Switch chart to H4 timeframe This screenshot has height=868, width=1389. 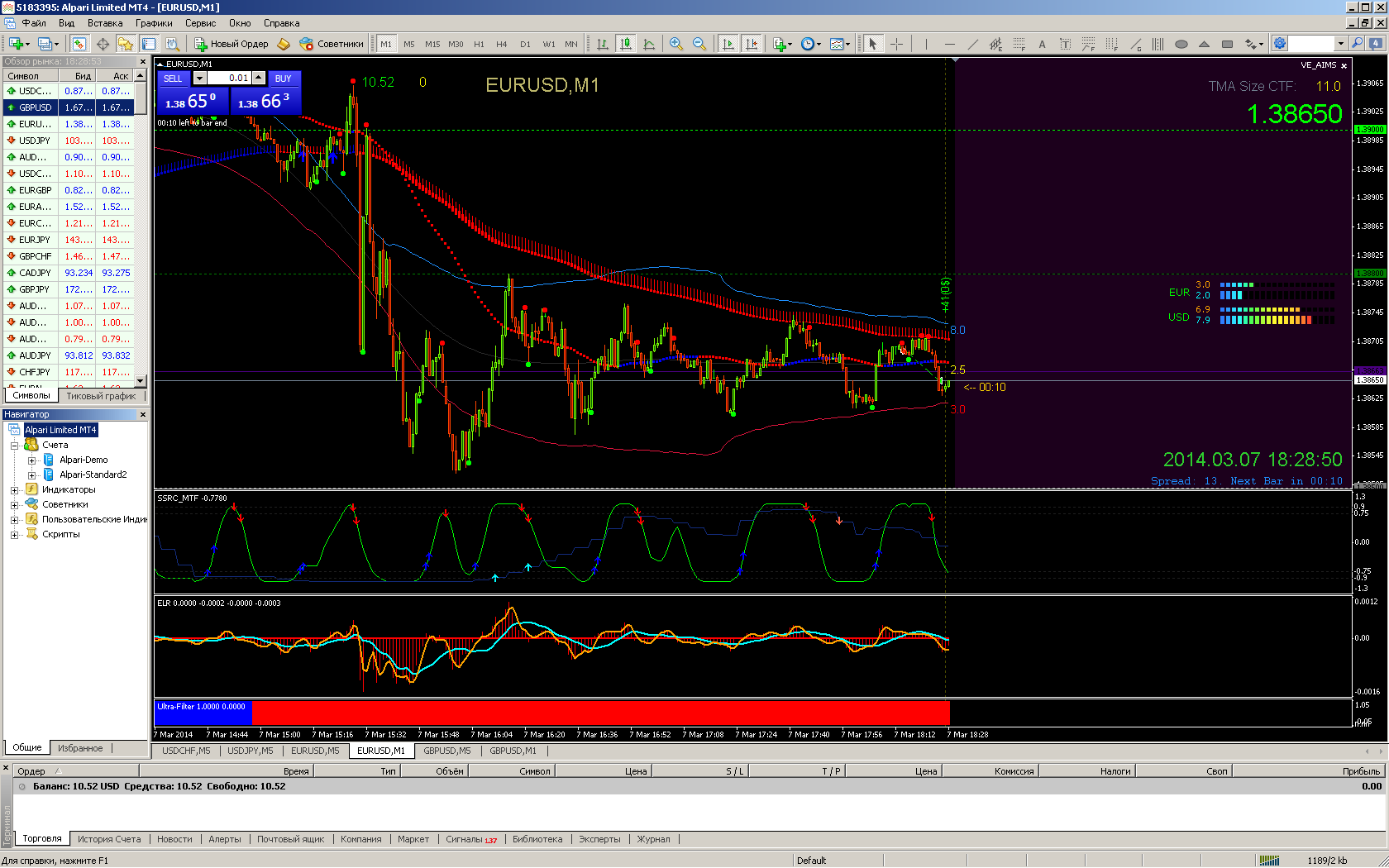pos(502,44)
